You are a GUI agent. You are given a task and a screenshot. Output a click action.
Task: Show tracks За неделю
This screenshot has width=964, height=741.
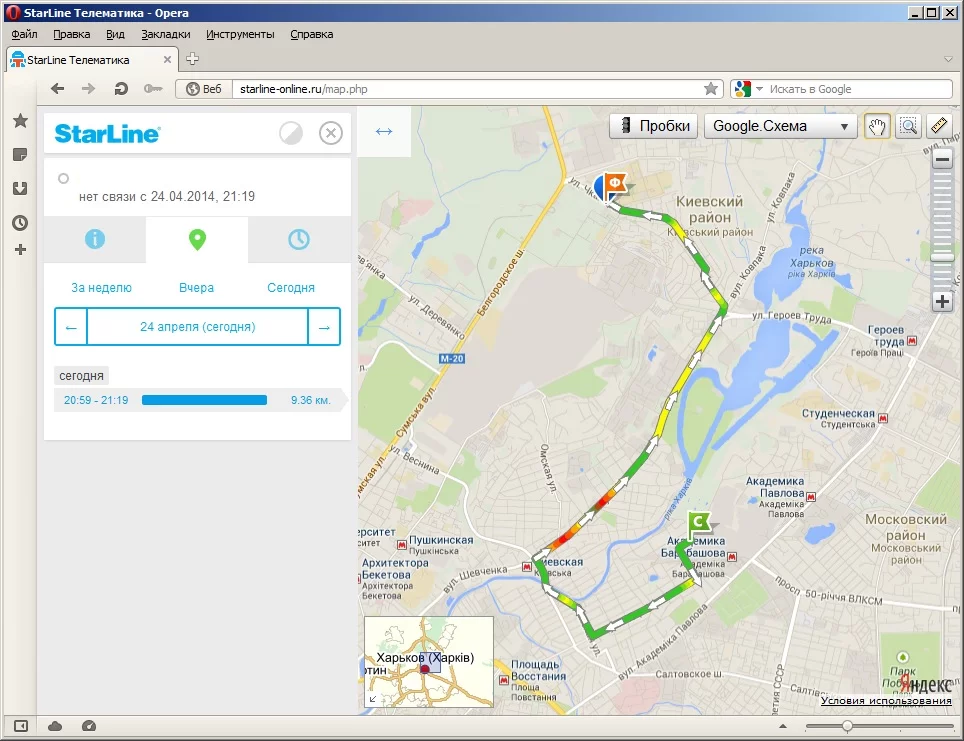(x=101, y=288)
